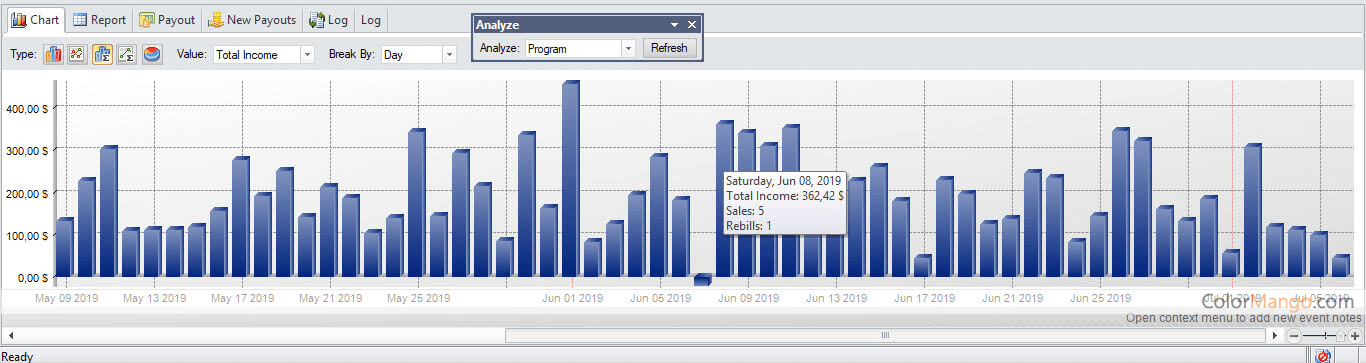Click the zoom in plus button
The image size is (1366, 363).
click(x=1355, y=336)
